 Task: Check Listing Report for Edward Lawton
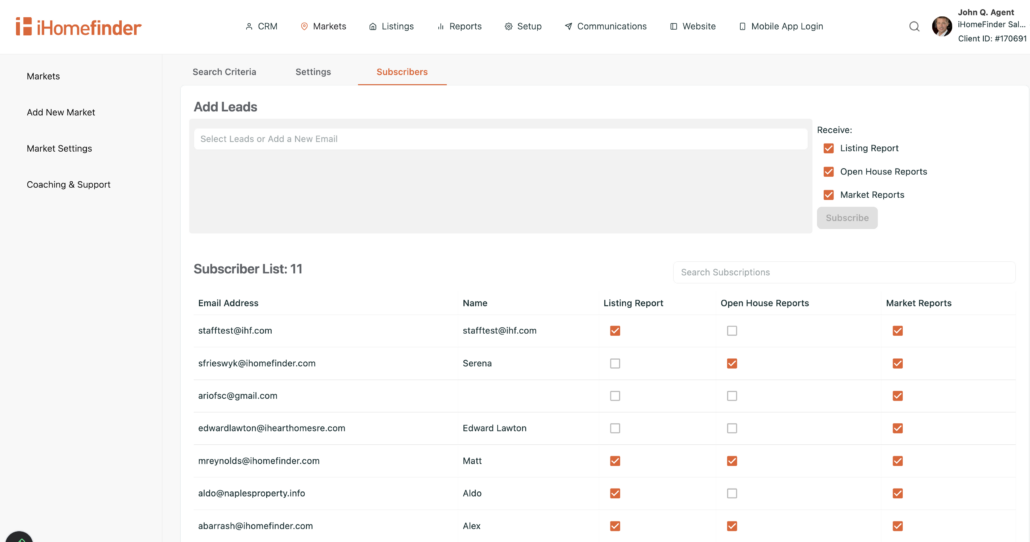615,428
